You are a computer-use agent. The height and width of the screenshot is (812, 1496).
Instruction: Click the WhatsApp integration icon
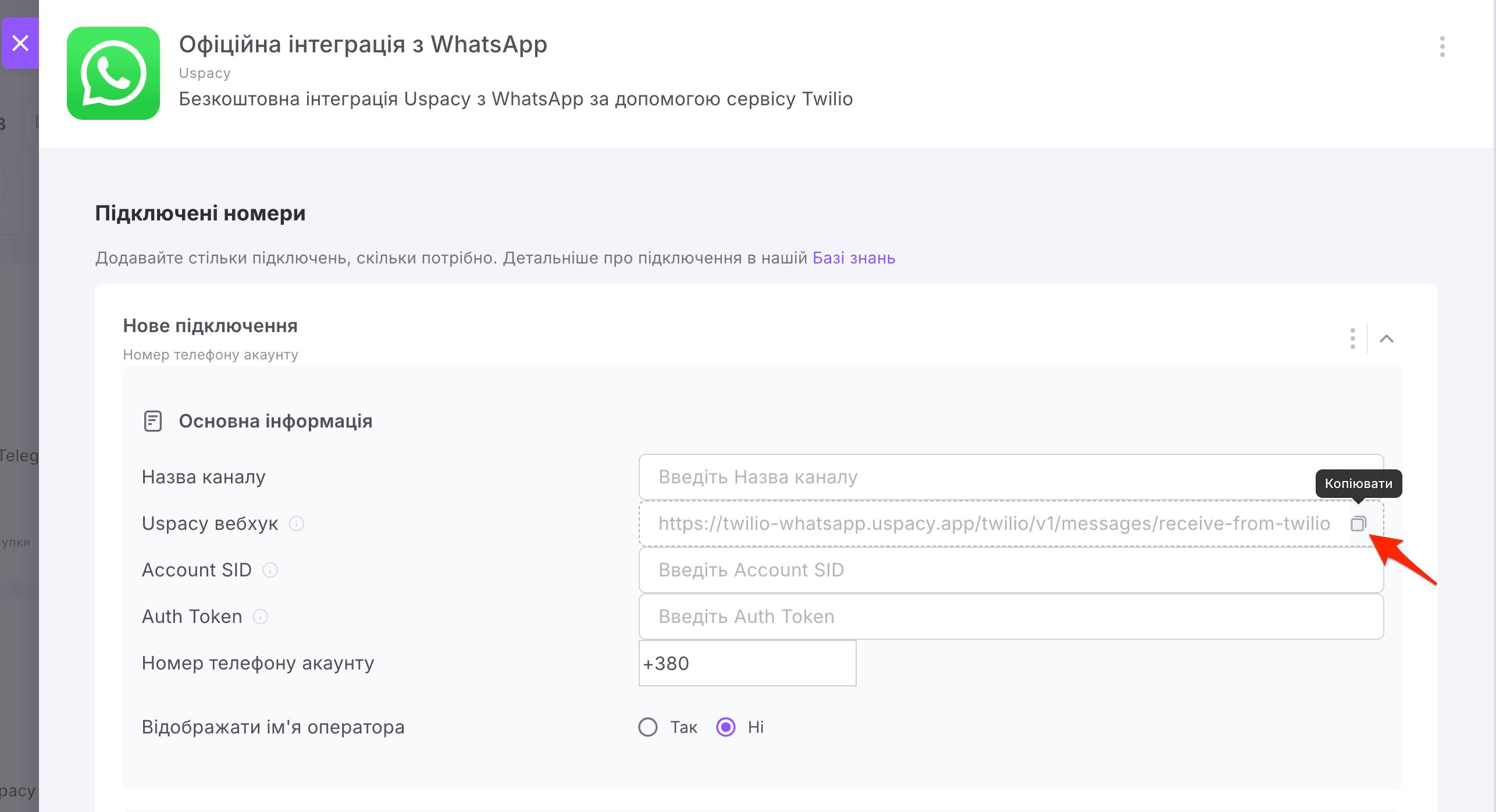click(113, 73)
